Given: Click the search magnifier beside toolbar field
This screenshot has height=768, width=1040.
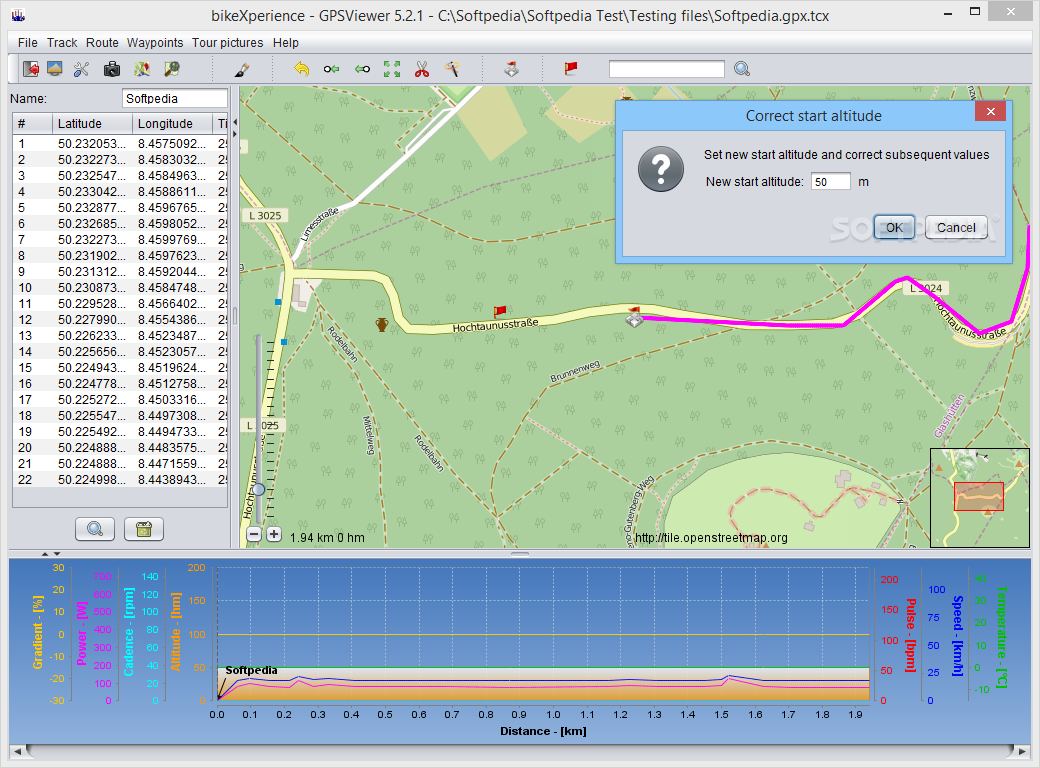Looking at the screenshot, I should (742, 69).
